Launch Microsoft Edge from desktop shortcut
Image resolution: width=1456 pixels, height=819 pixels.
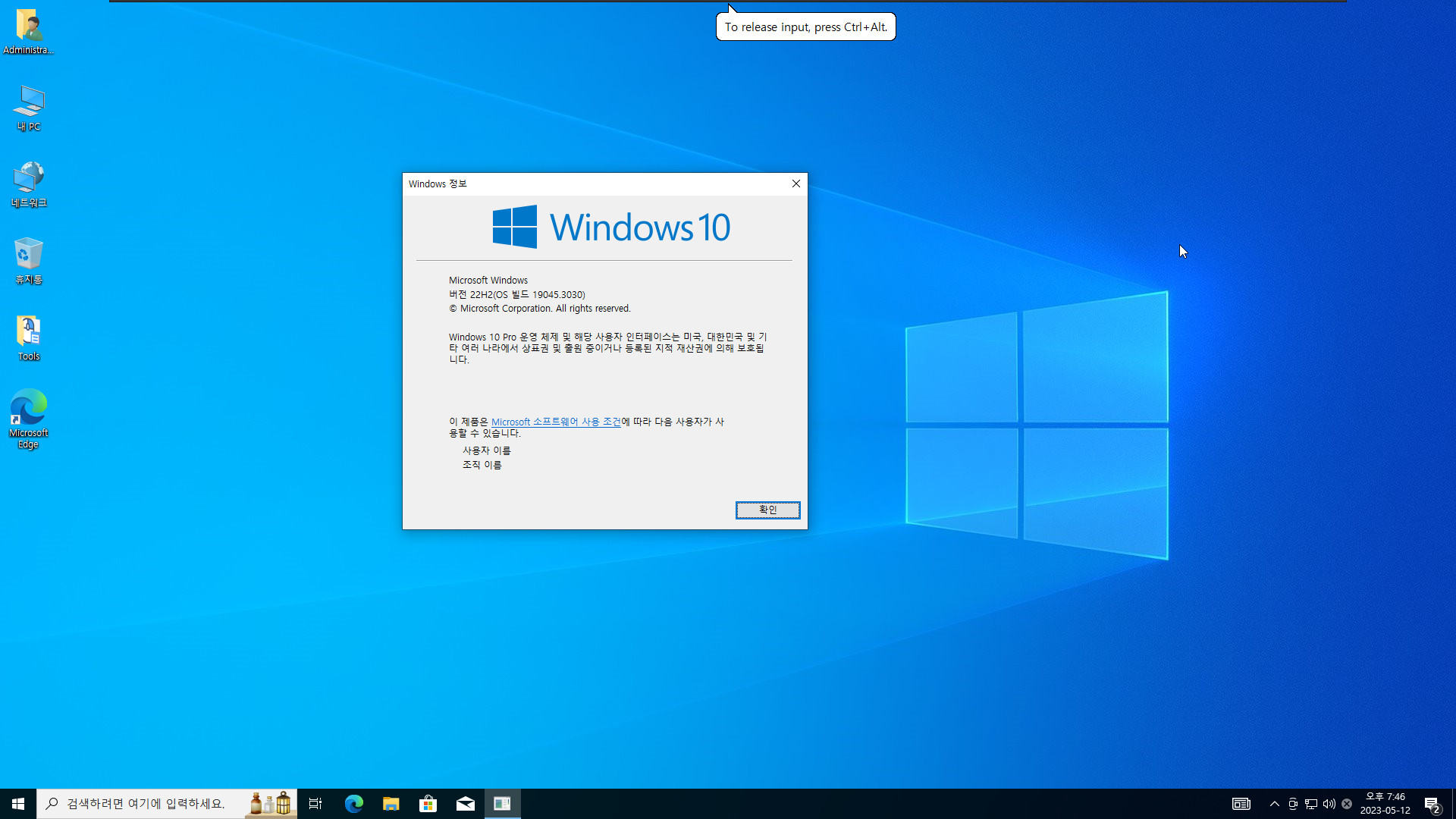[x=29, y=419]
